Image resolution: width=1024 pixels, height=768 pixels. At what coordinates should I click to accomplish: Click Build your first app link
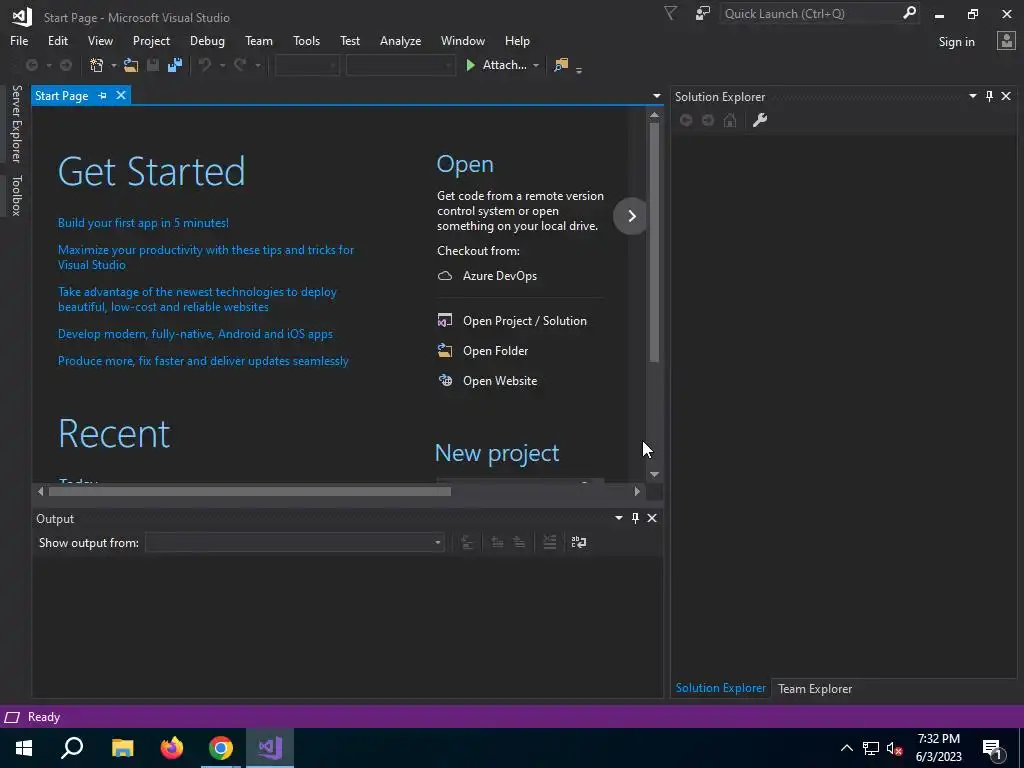point(143,223)
